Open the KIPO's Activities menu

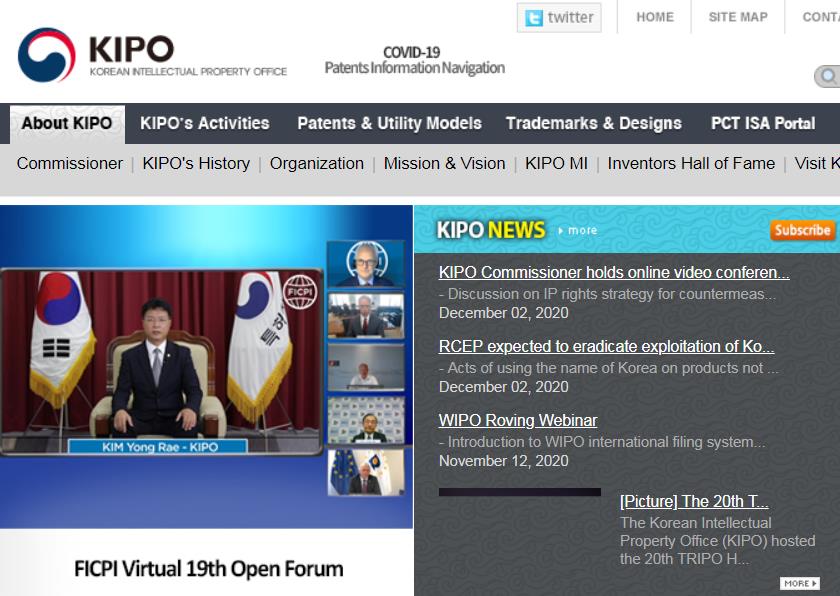point(205,124)
